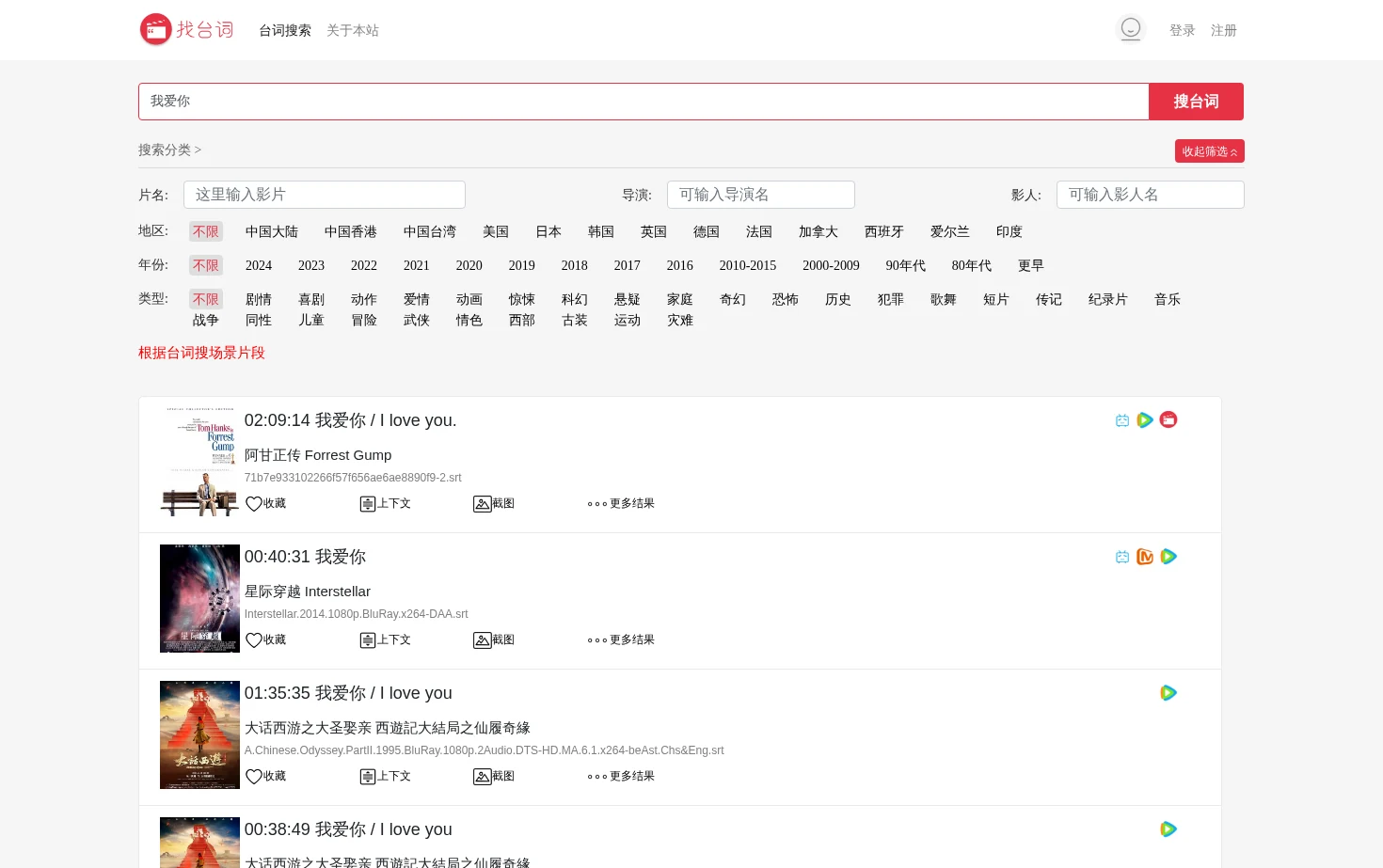
Task: Filter region by 美国
Action: point(496,231)
